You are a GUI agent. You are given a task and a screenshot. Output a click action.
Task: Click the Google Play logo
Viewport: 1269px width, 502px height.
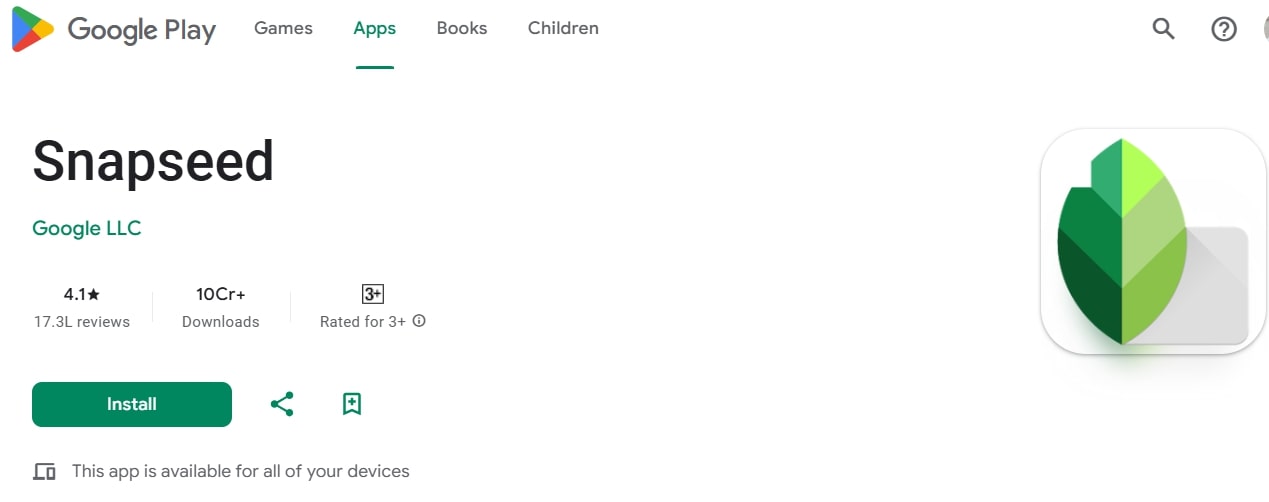[113, 29]
